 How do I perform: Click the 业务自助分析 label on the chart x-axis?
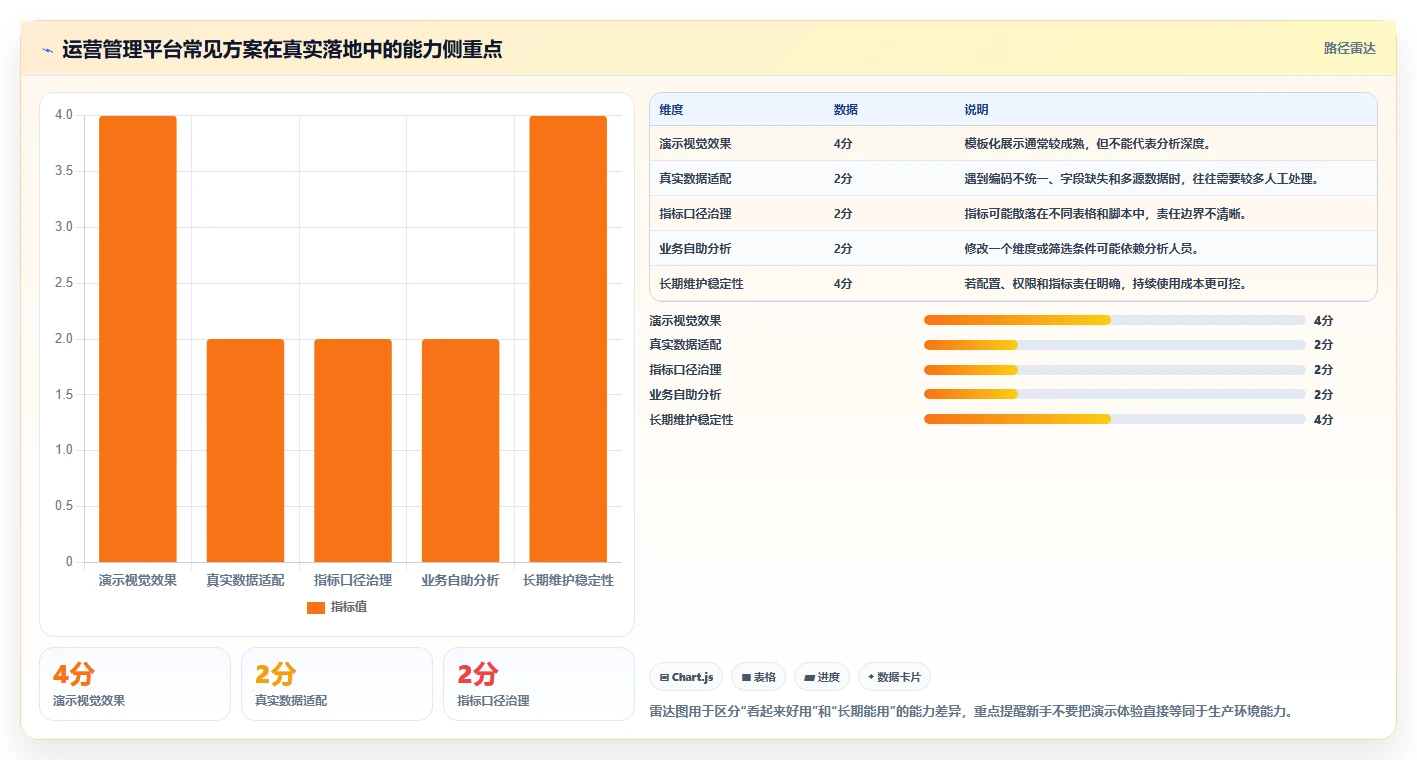point(460,580)
